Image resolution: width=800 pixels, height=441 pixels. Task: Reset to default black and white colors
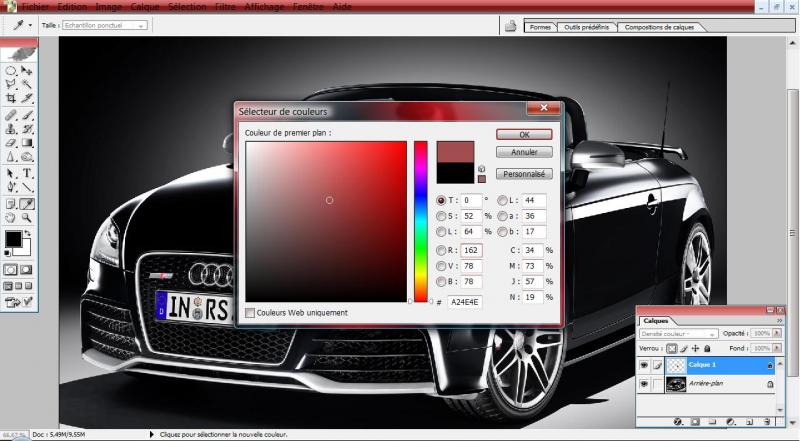point(8,253)
